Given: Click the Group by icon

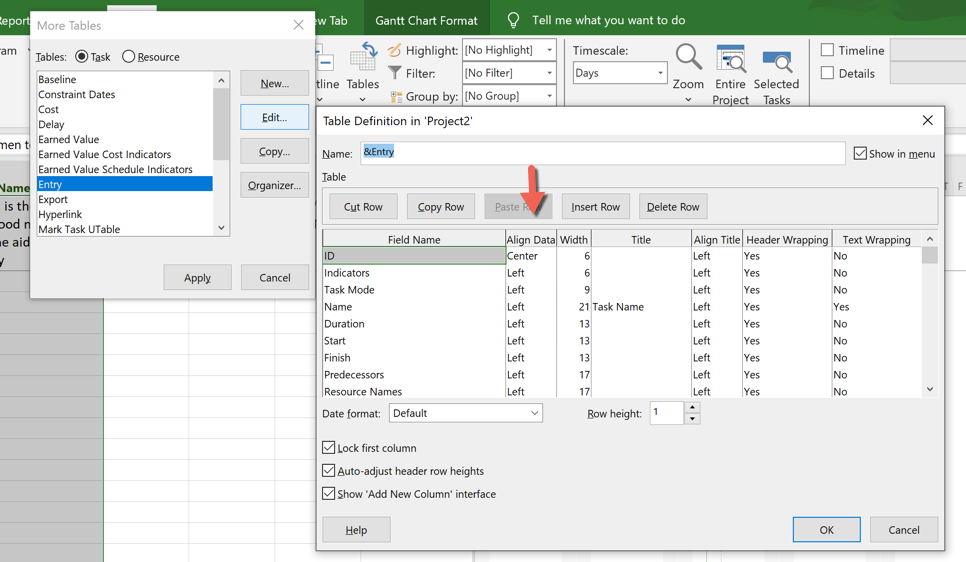Looking at the screenshot, I should coord(395,96).
